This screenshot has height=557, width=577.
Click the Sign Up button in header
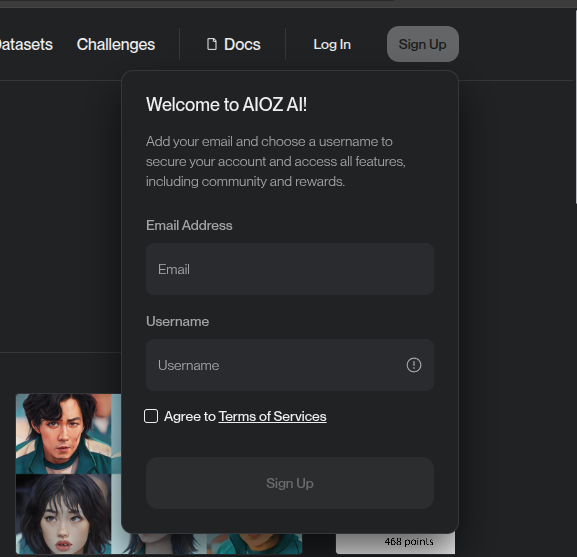[422, 44]
